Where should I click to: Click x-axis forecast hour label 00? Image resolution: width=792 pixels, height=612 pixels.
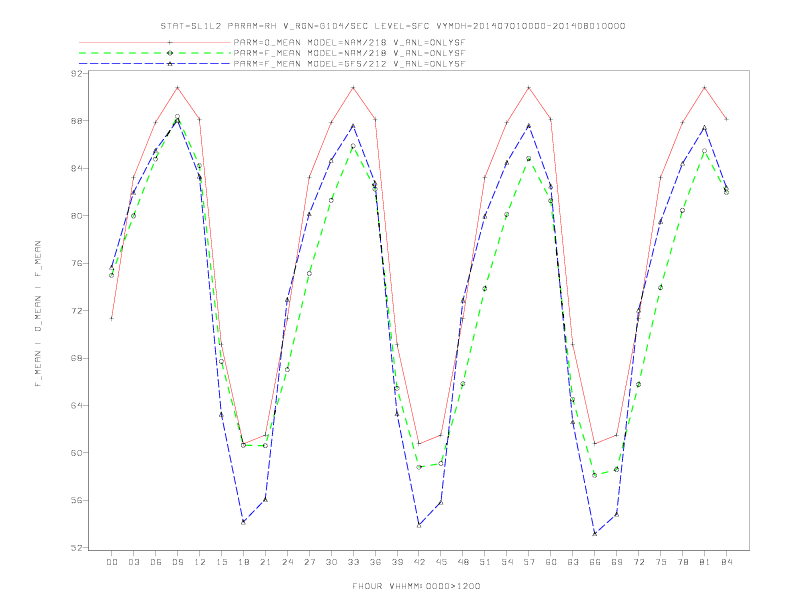click(112, 562)
